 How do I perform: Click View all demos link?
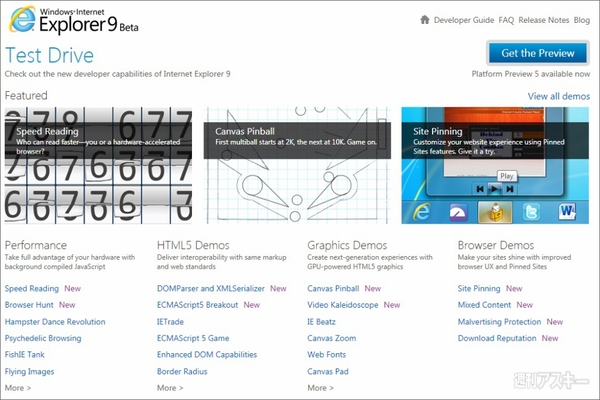coord(559,96)
